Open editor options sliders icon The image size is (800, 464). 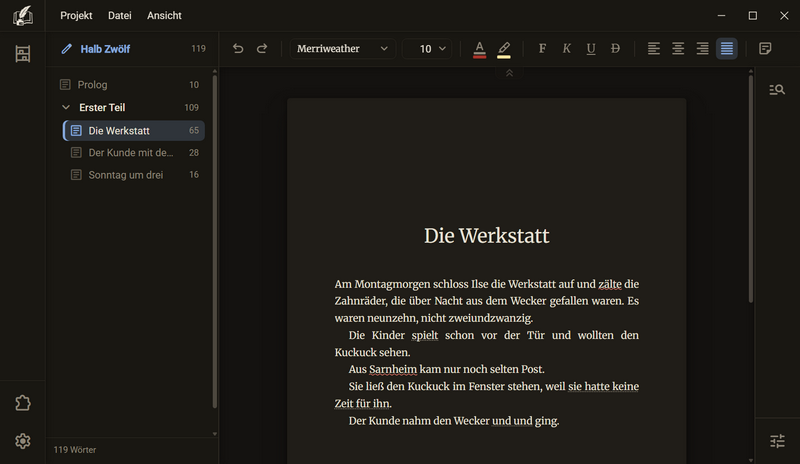pyautogui.click(x=777, y=441)
